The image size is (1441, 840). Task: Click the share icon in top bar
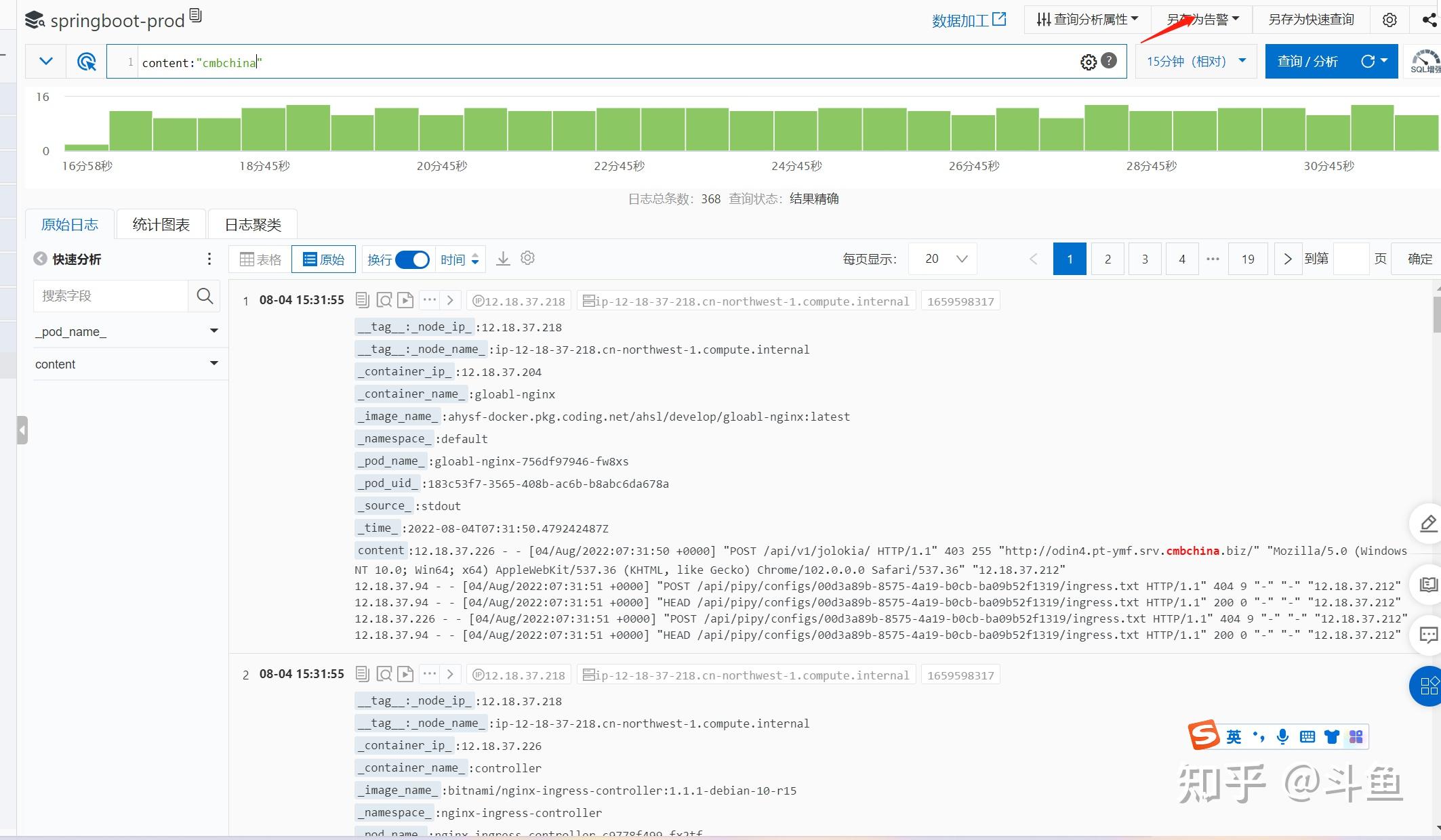coord(1429,20)
